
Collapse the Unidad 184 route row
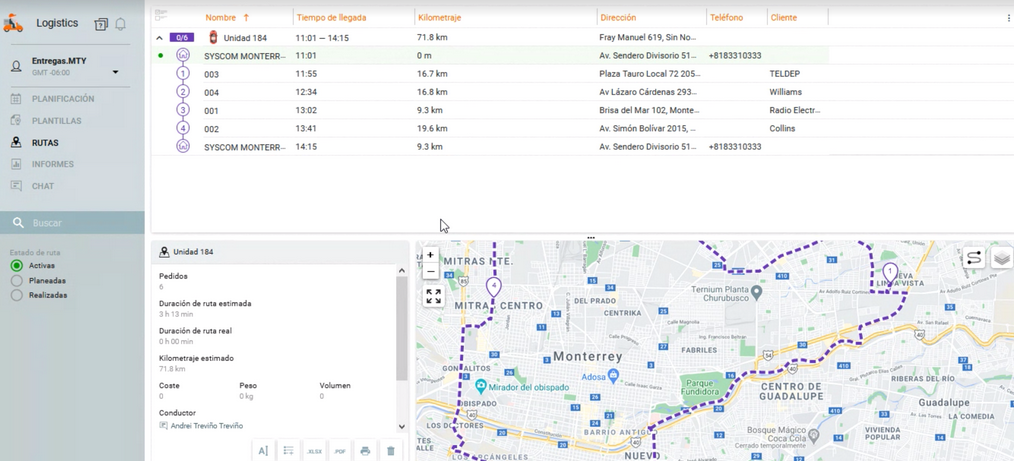point(160,38)
